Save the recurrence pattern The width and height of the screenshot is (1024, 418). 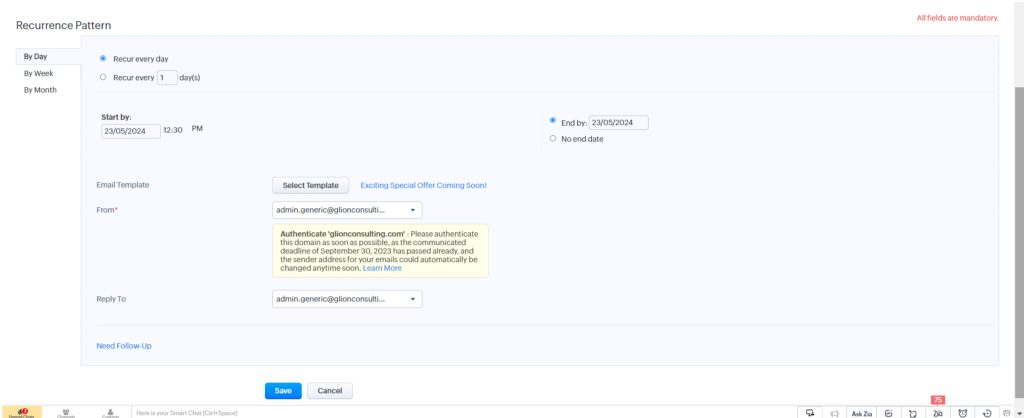tap(283, 391)
